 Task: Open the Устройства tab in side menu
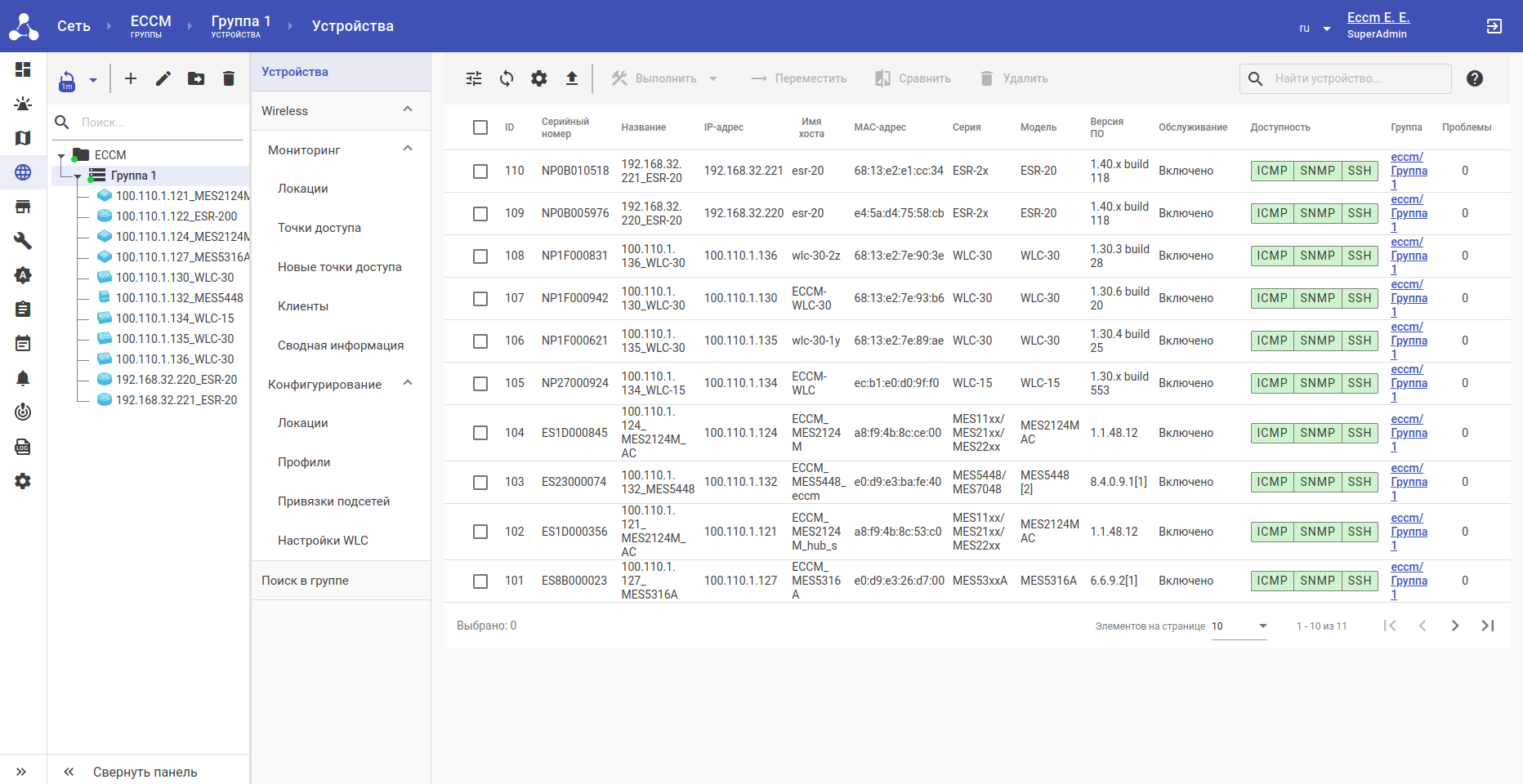click(341, 72)
